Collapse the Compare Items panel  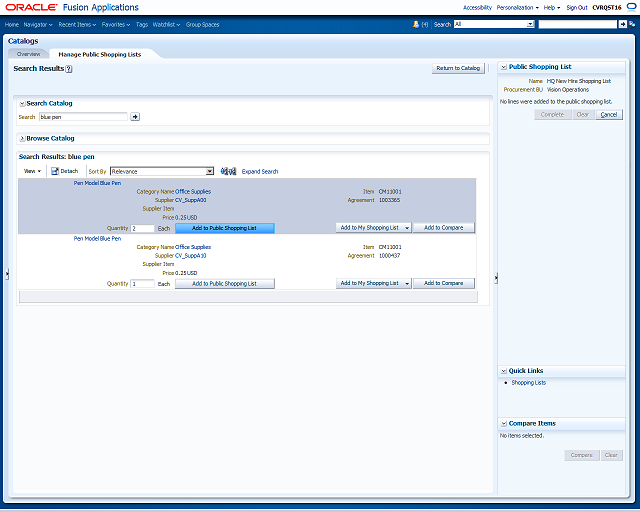click(504, 424)
